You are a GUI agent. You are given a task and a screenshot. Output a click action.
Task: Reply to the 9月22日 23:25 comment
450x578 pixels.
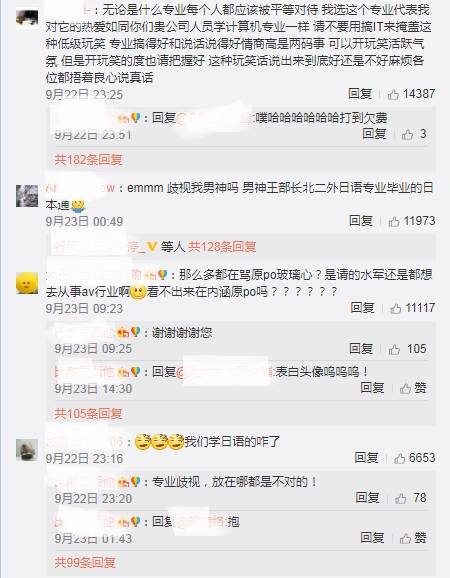(360, 94)
